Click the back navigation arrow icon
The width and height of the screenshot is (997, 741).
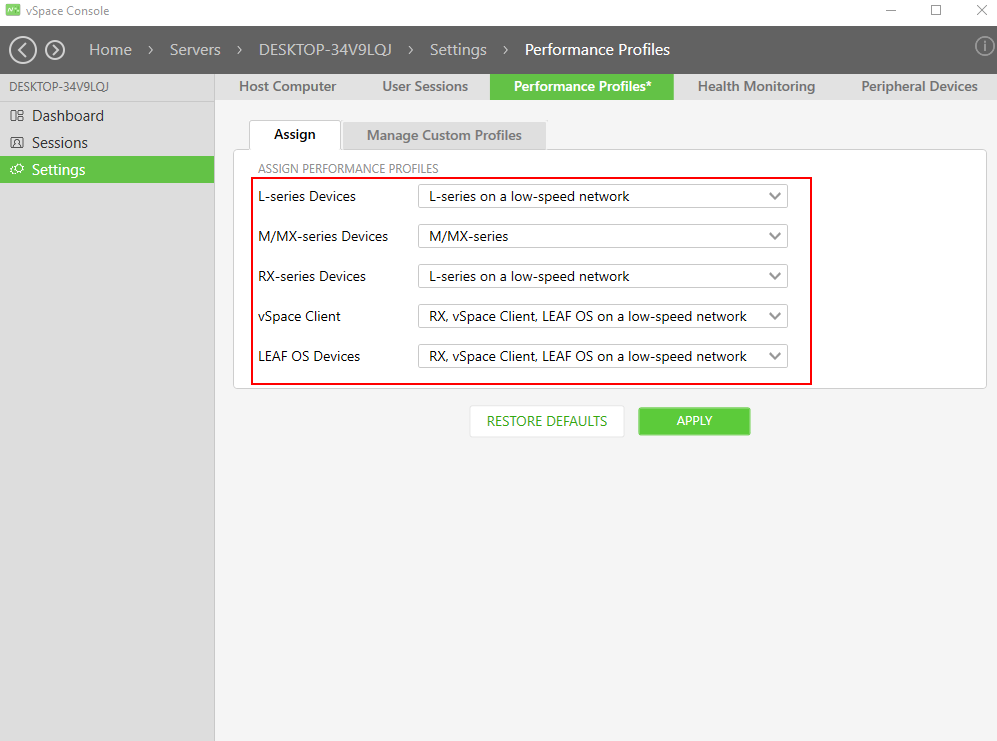(x=23, y=50)
